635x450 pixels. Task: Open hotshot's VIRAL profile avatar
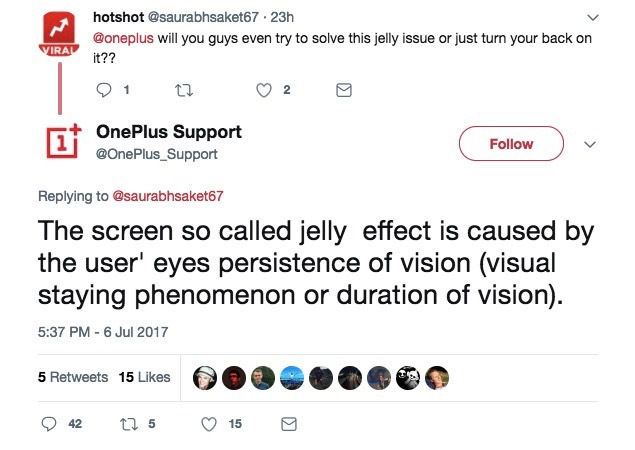(x=59, y=34)
